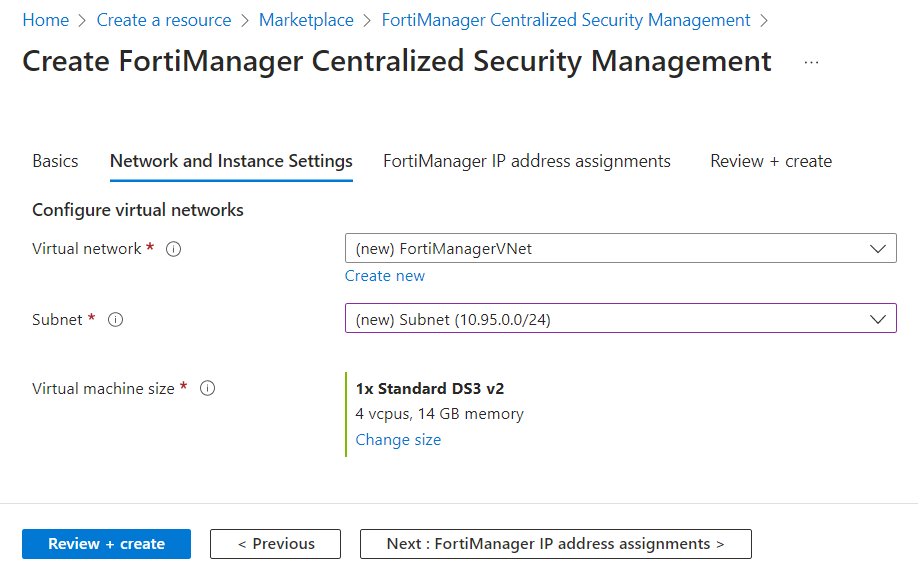Open the Create a resource breadcrumb
This screenshot has height=581, width=918.
coord(164,20)
